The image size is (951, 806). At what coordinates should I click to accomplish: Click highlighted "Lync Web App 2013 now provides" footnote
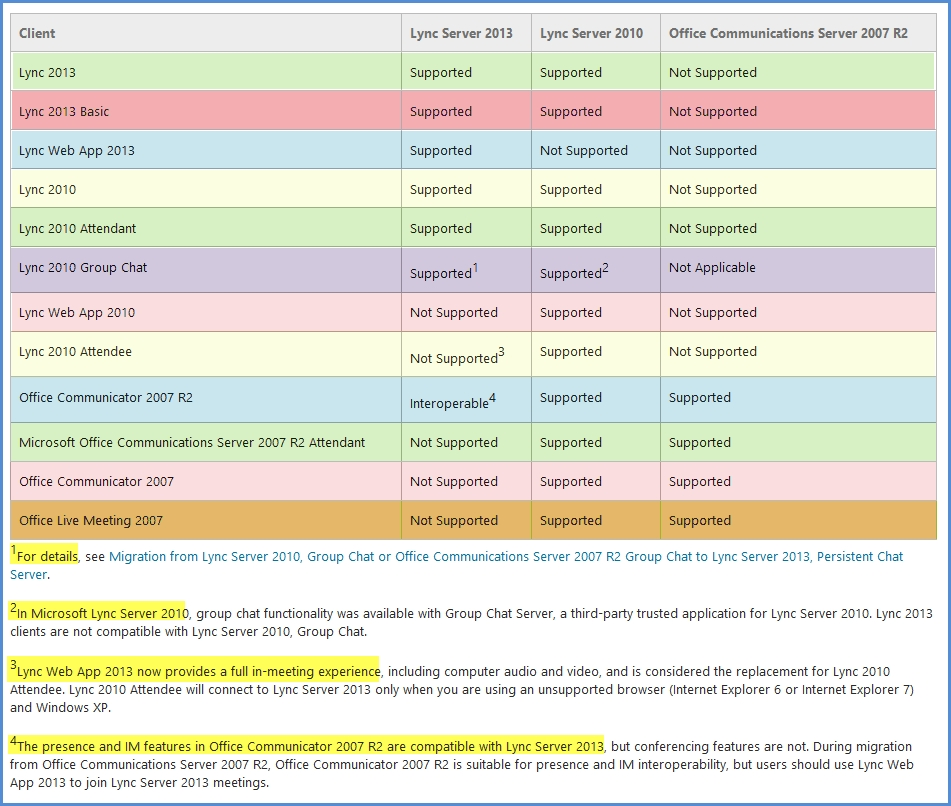194,669
